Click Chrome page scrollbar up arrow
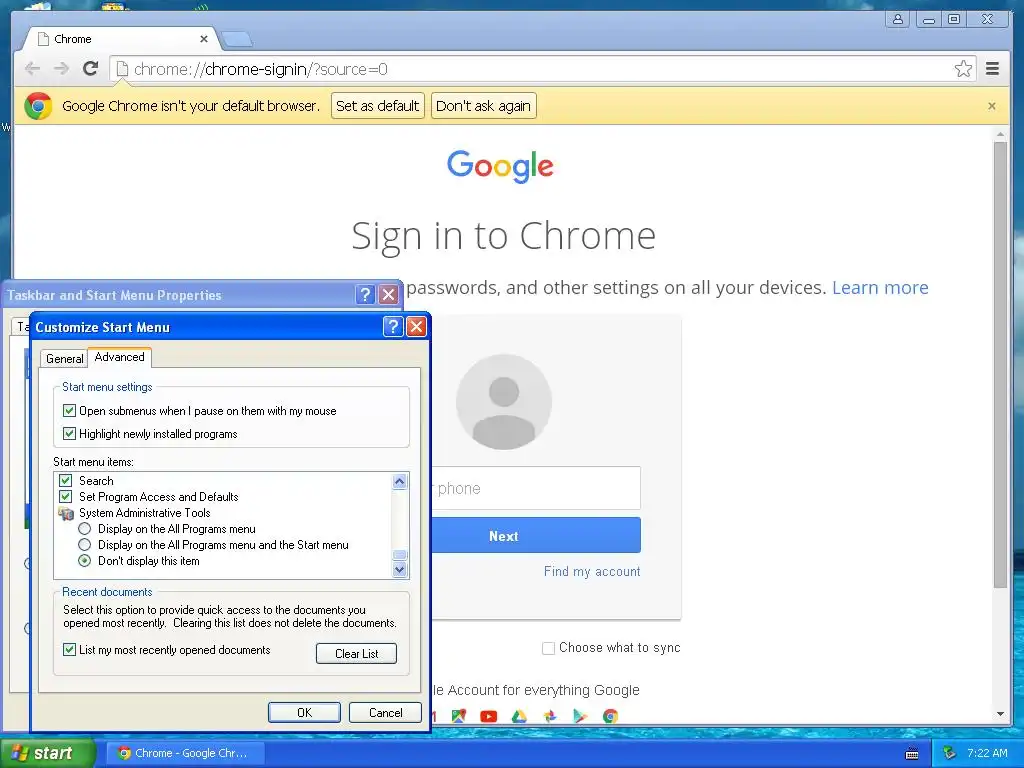This screenshot has width=1024, height=768. (x=1000, y=135)
